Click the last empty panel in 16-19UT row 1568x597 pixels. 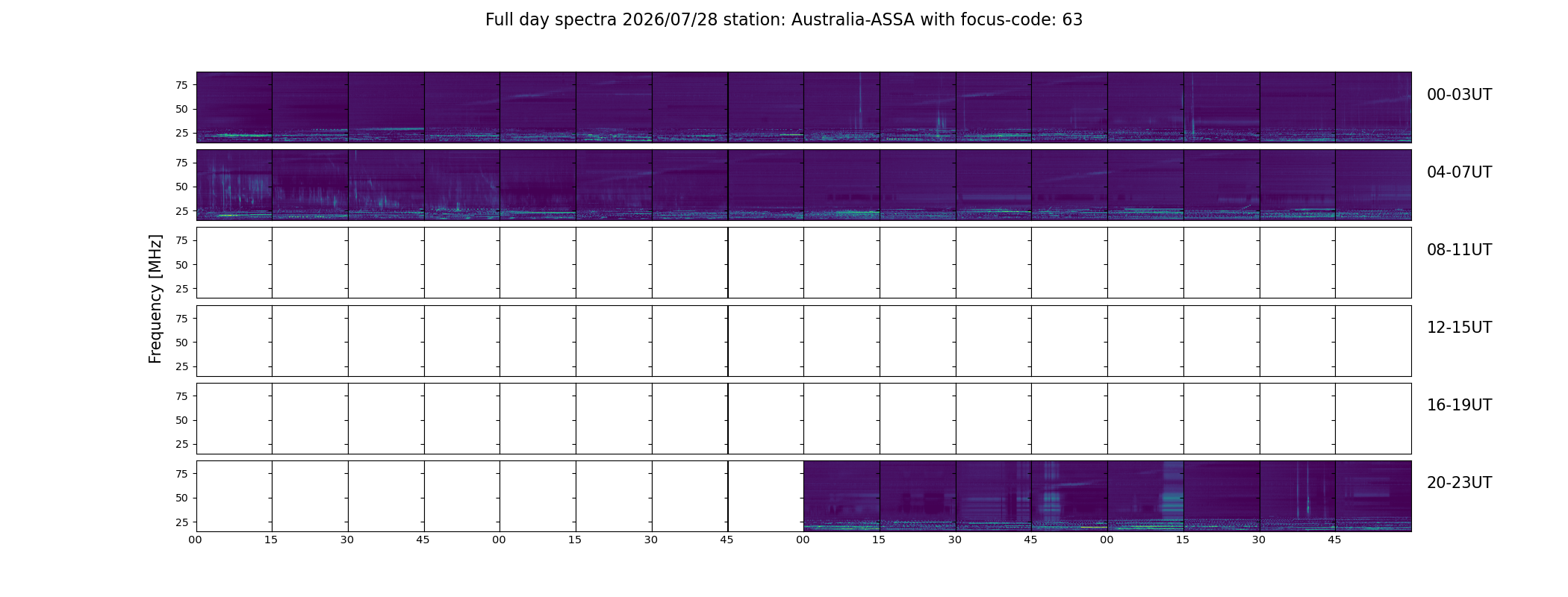point(1373,418)
